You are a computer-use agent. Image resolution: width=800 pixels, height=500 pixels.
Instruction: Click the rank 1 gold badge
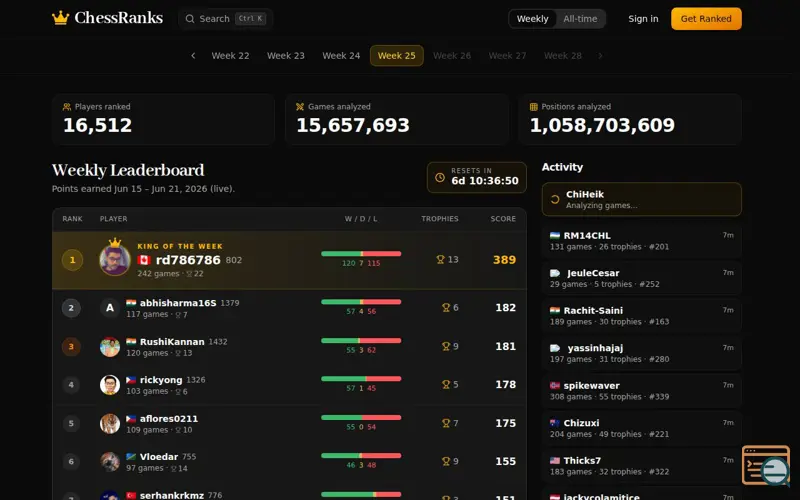pos(72,260)
